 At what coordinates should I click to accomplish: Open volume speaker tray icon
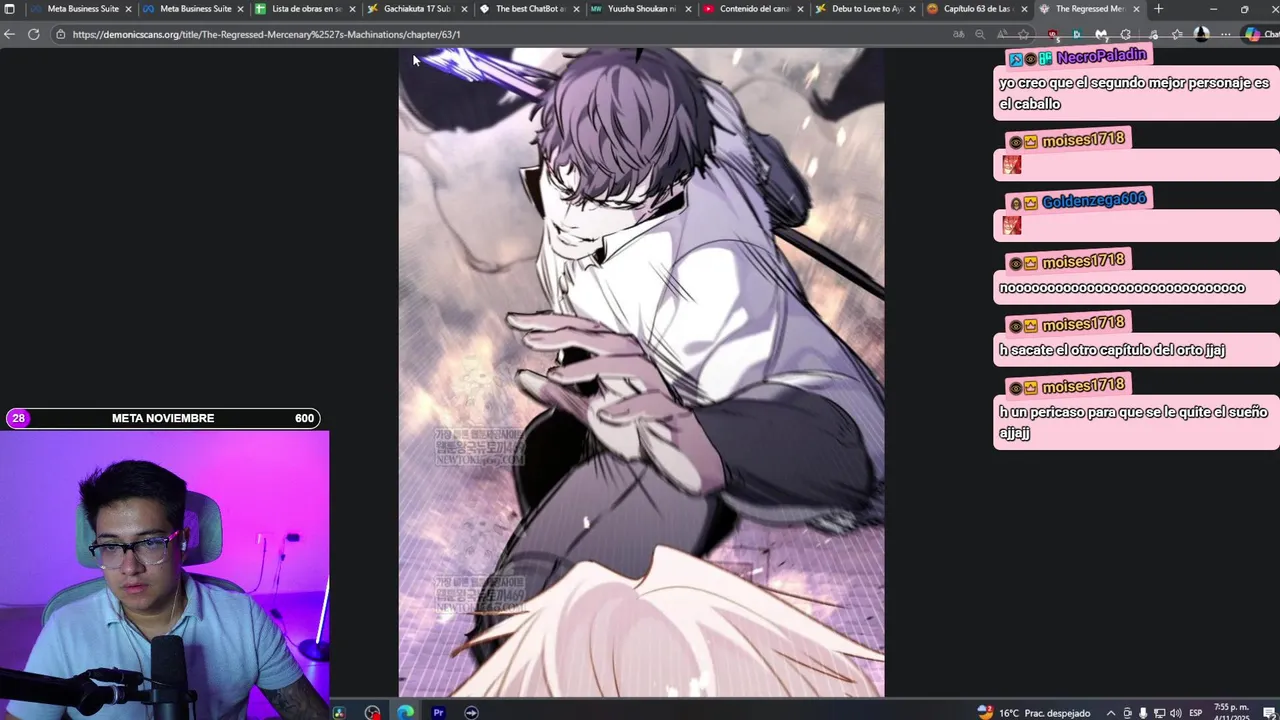1175,713
